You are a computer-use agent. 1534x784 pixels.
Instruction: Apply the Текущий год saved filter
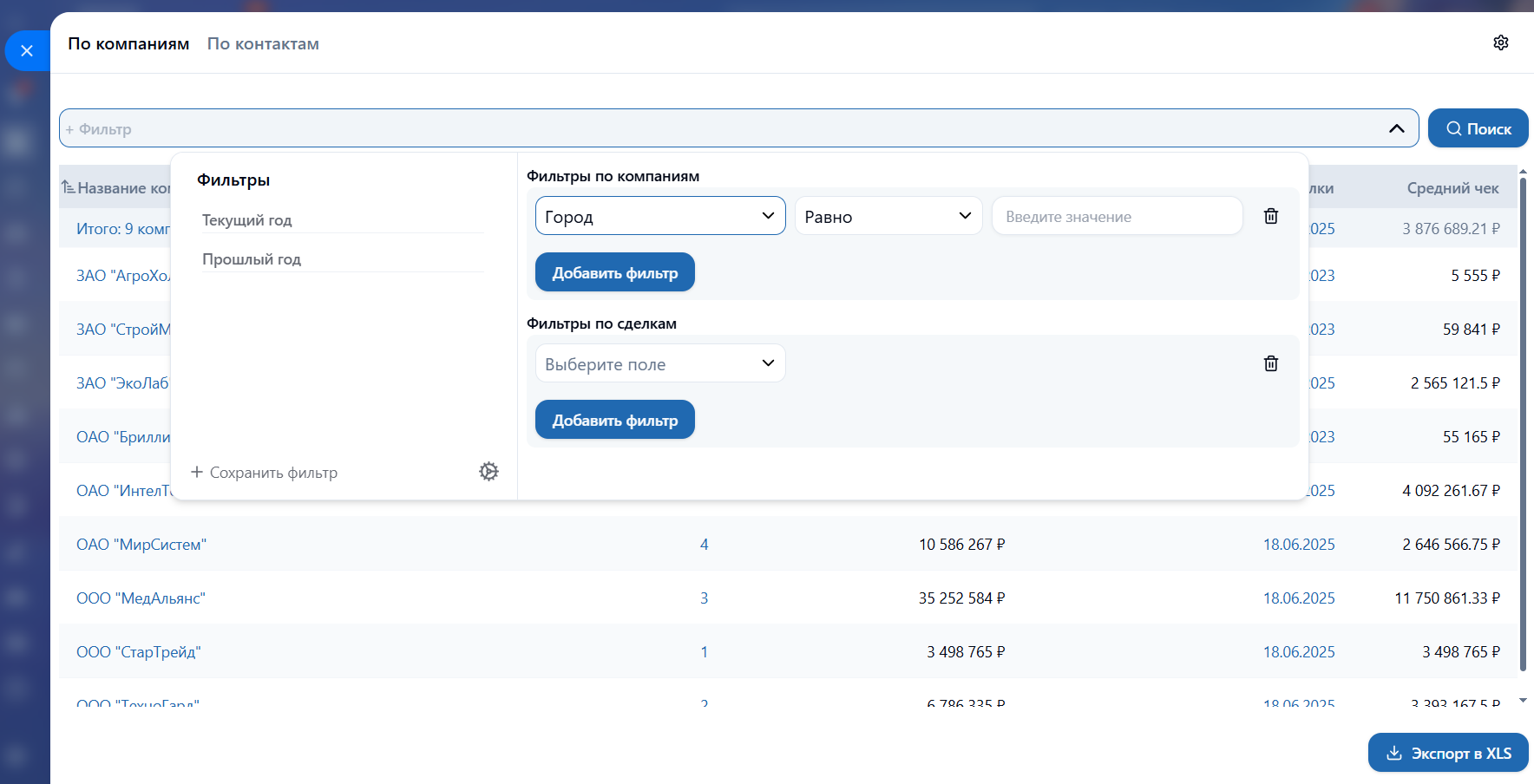[x=247, y=220]
